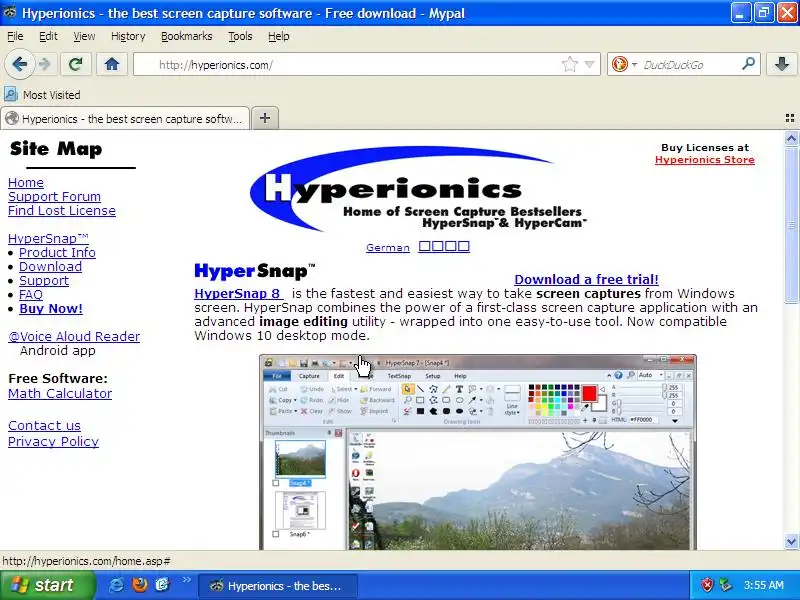
Task: Switch to the German language link
Action: tap(388, 247)
